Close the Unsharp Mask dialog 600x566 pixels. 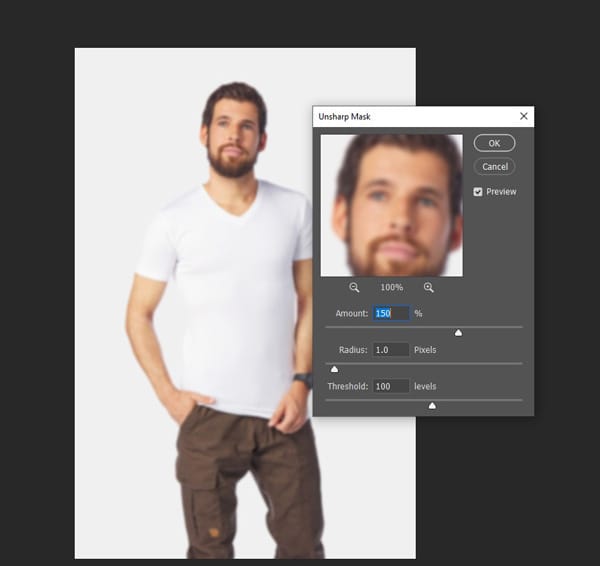coord(523,116)
